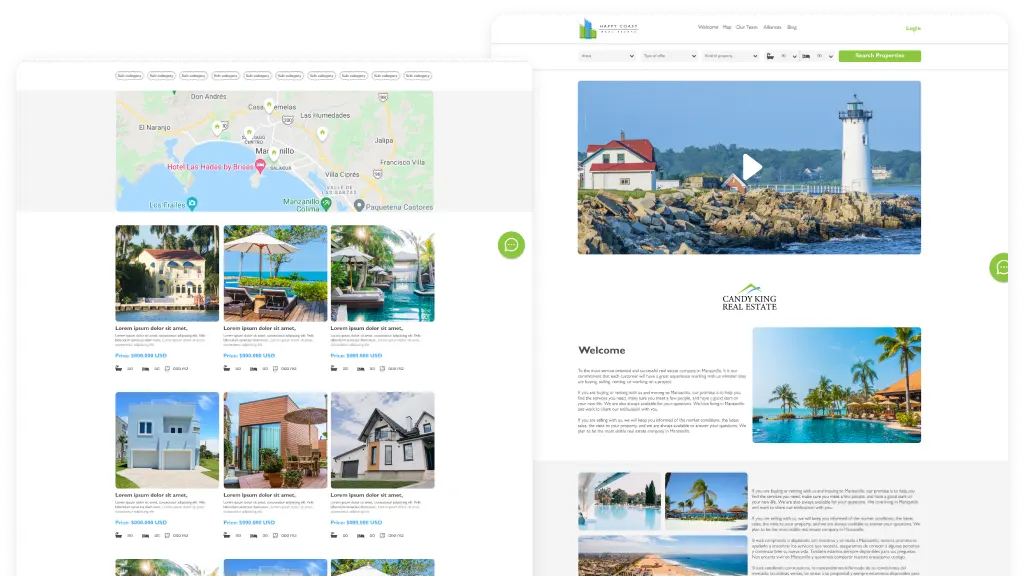Open the wood-clad patio house photo
This screenshot has height=577, width=1025.
tap(275, 440)
